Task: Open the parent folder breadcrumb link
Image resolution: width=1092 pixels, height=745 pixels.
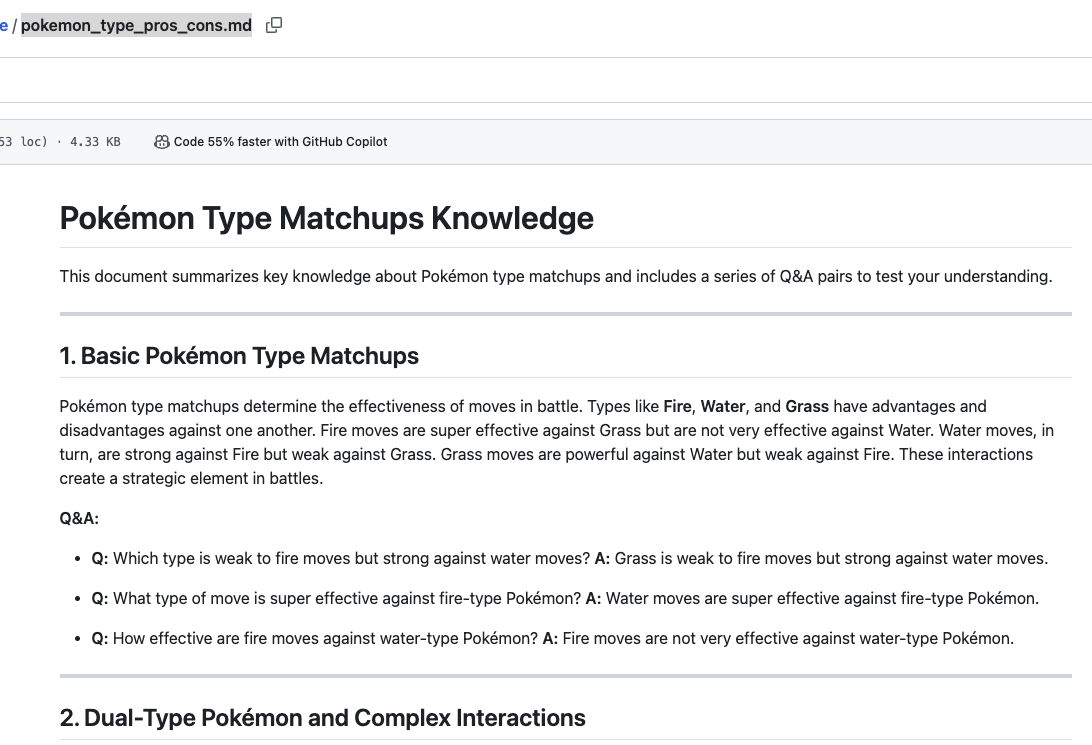Action: (4, 25)
